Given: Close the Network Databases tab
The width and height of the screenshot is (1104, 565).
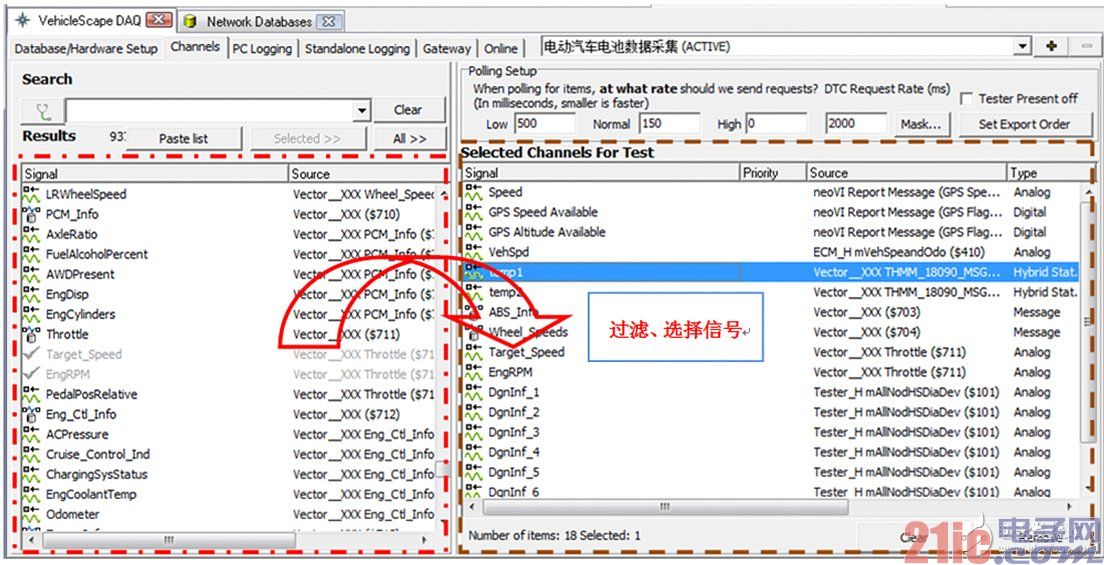Looking at the screenshot, I should tap(329, 22).
